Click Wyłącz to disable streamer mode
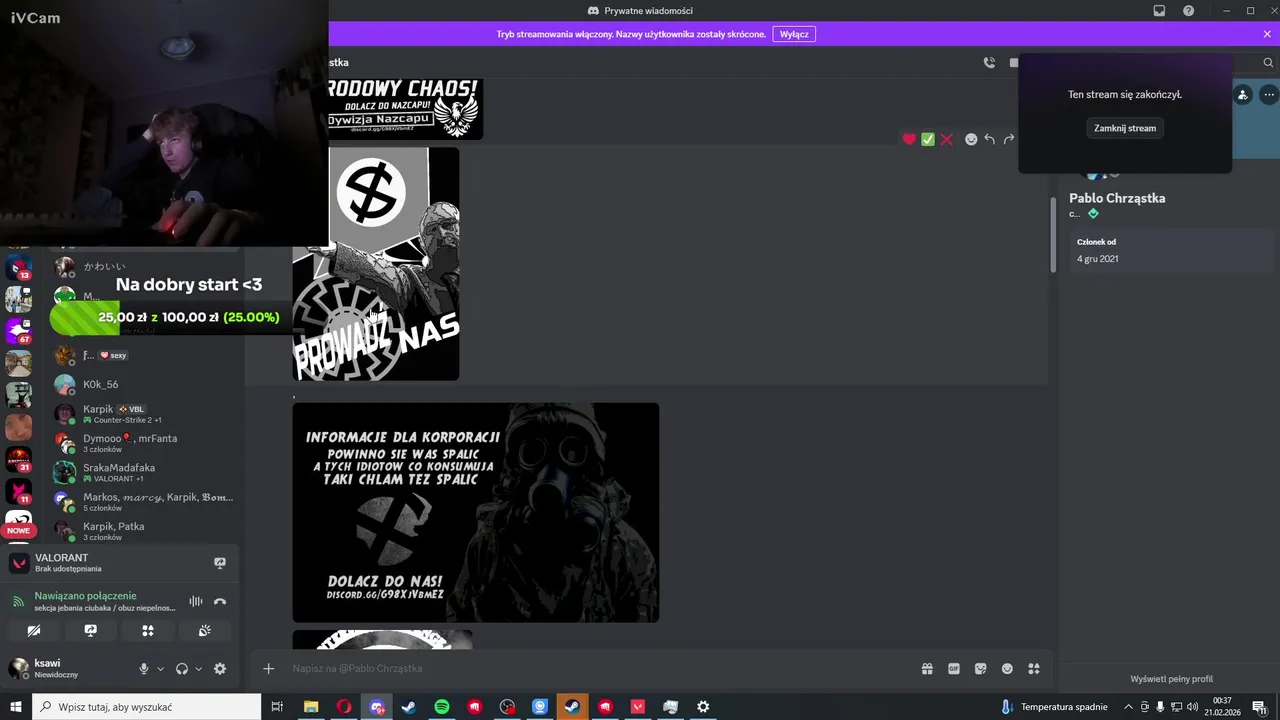 794,34
